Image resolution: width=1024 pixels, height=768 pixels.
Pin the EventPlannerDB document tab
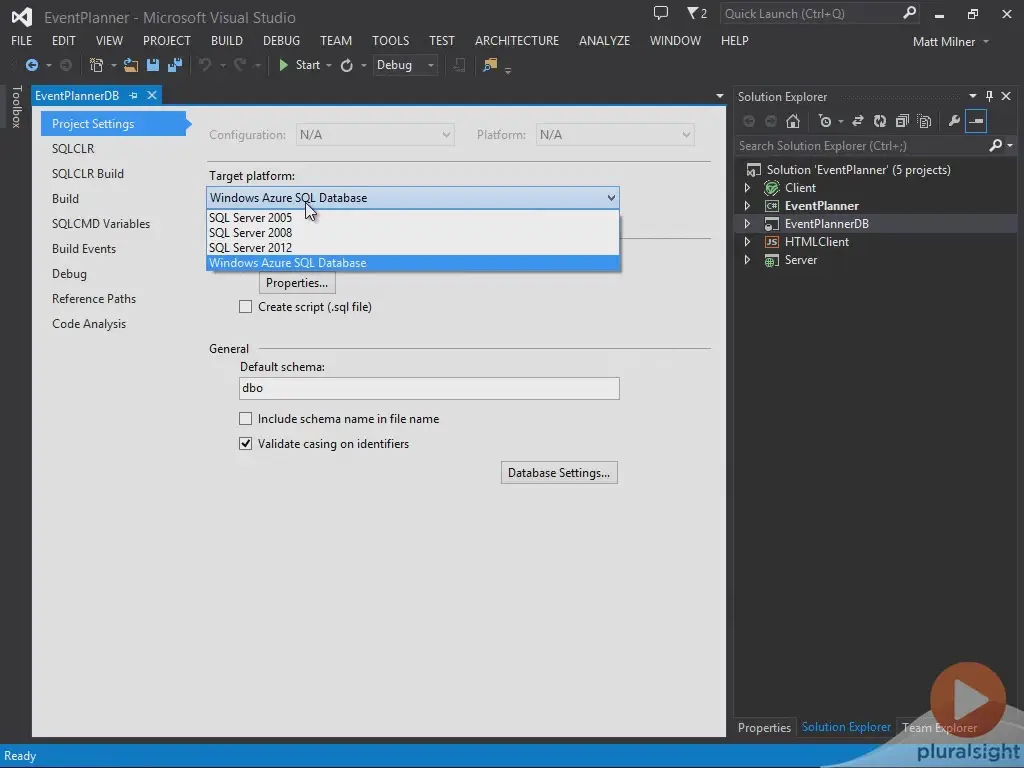tap(133, 95)
